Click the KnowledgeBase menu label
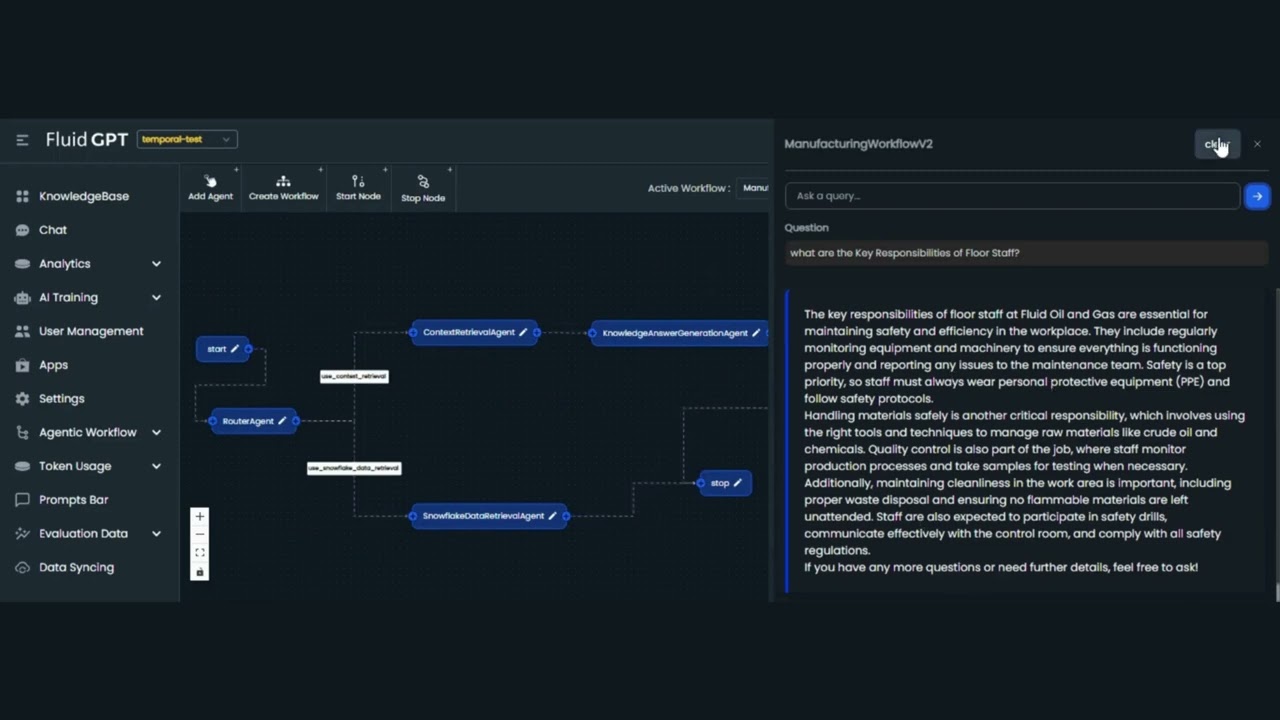This screenshot has width=1280, height=720. 84,196
